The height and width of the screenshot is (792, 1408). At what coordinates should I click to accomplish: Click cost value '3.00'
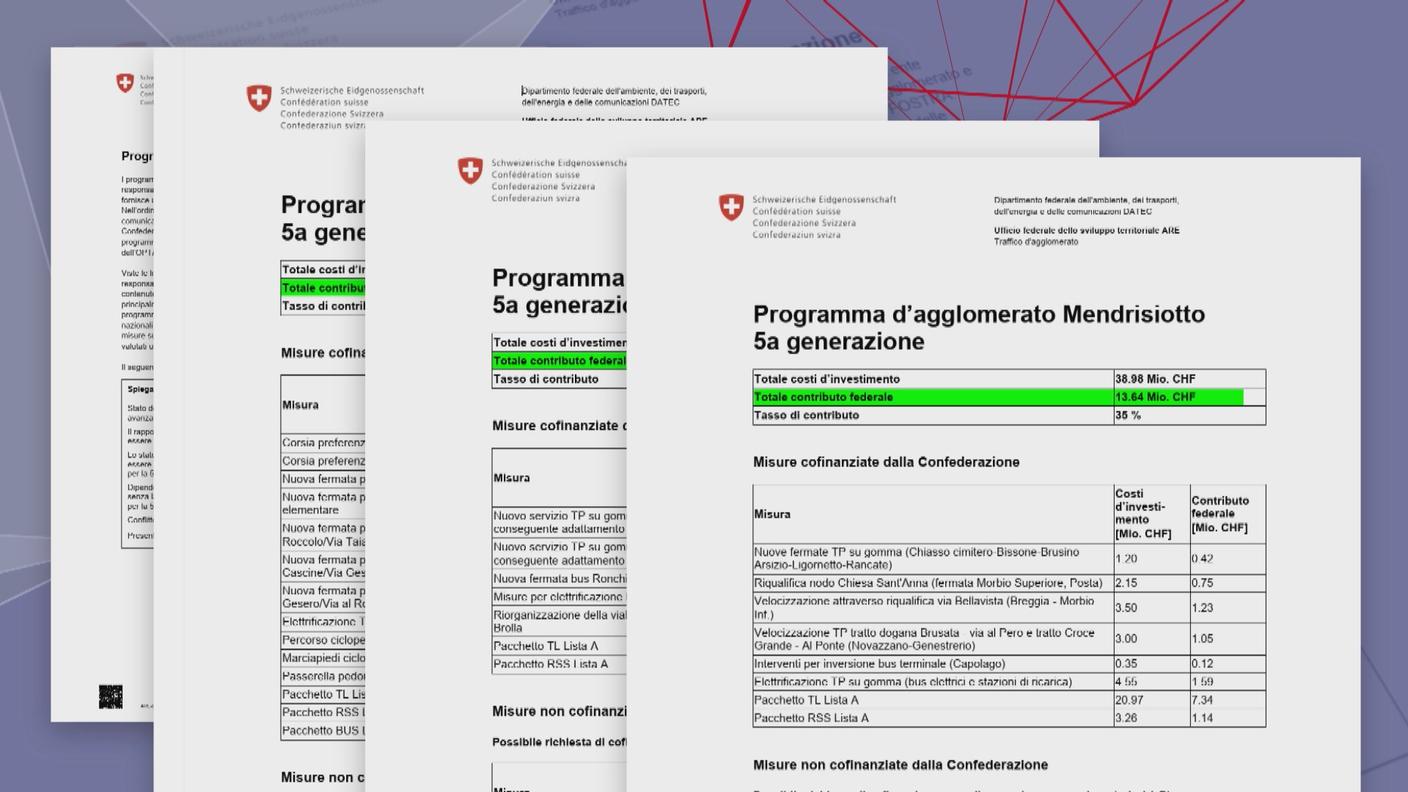pyautogui.click(x=1126, y=639)
